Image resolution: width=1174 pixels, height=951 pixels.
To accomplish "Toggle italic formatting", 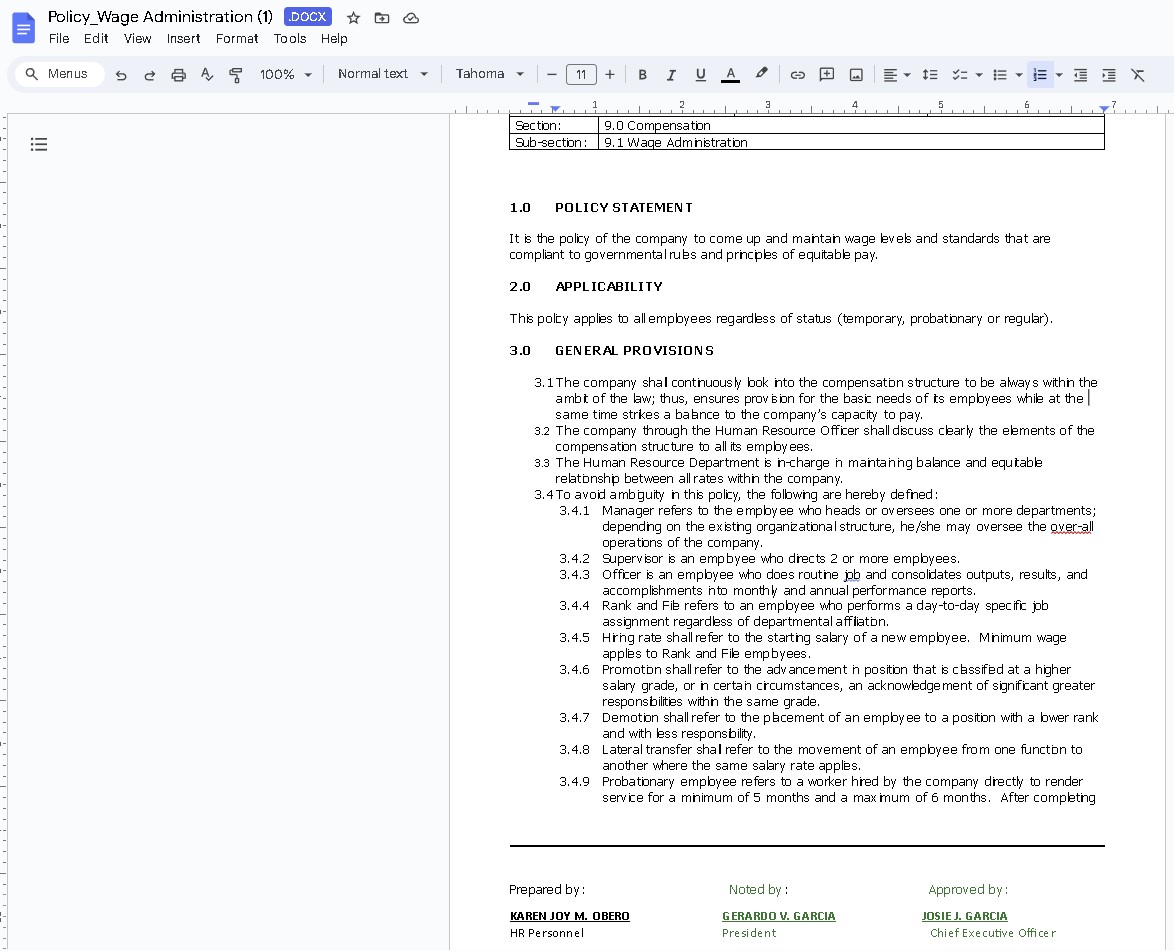I will point(671,75).
